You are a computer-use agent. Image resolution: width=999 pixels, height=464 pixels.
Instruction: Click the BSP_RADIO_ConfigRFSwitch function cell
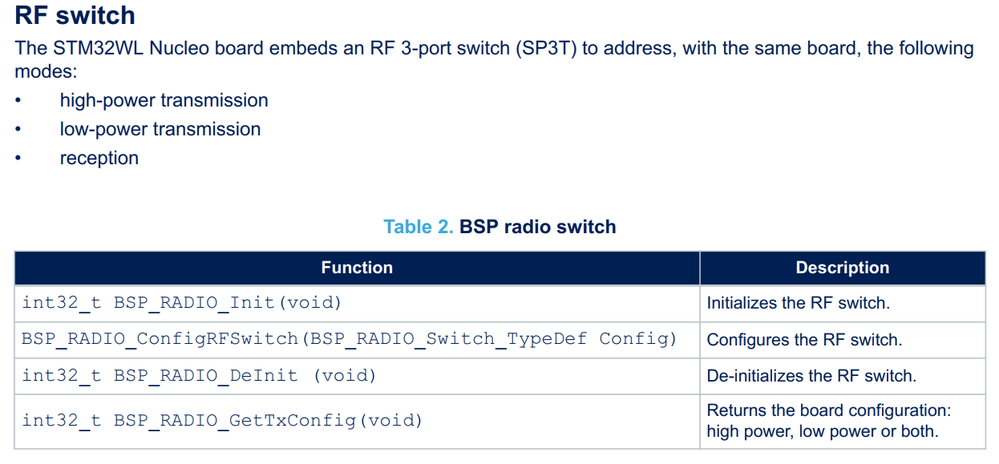357,339
